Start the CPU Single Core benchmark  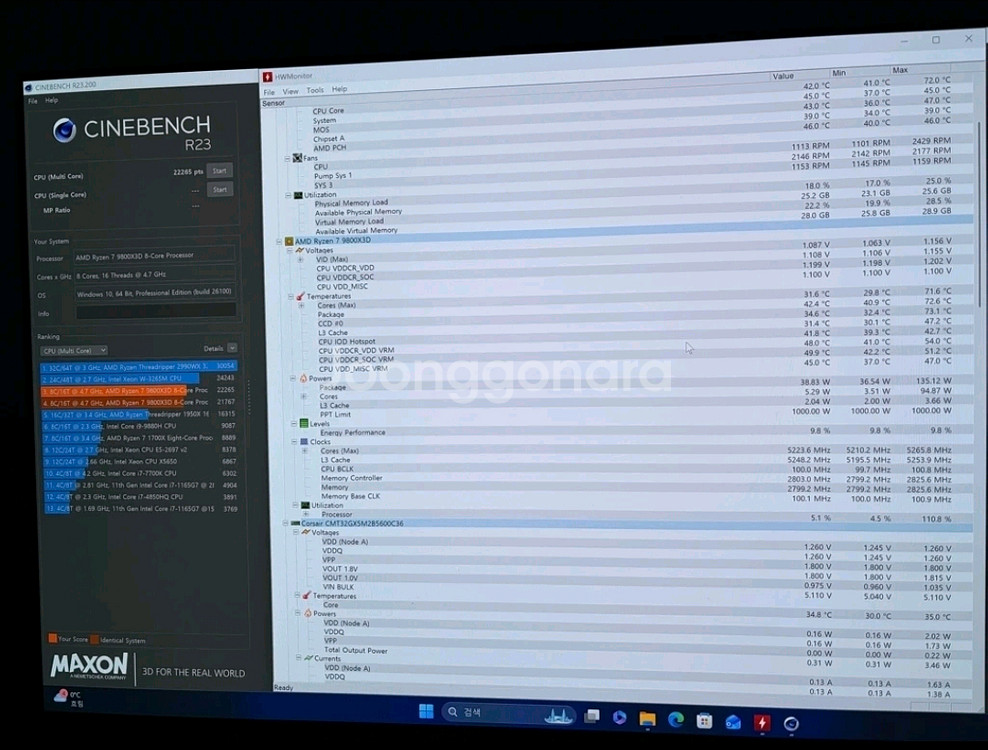220,189
